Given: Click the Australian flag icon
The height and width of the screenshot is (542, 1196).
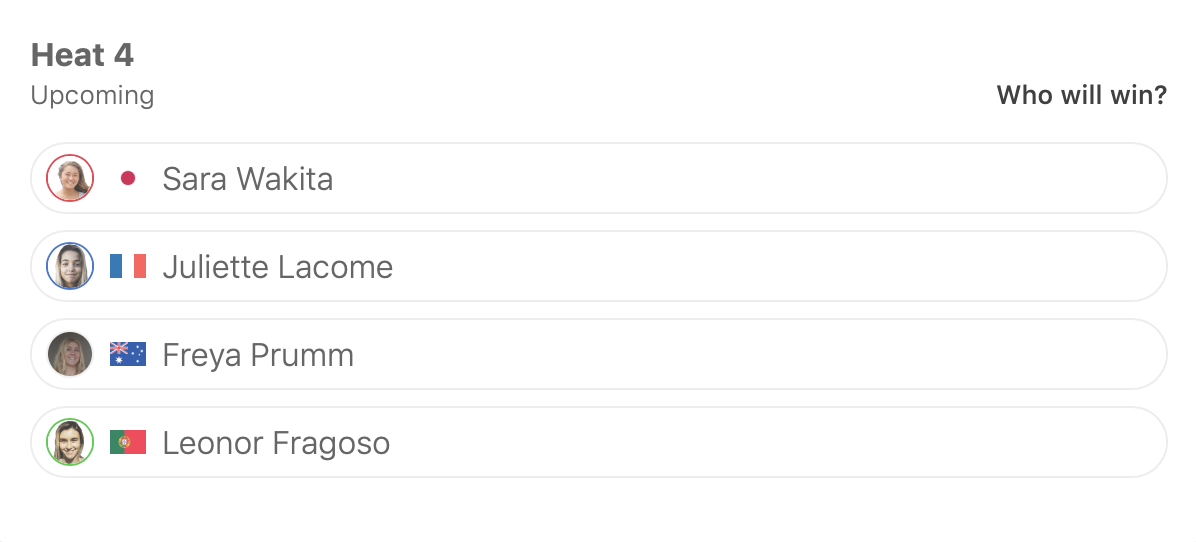Looking at the screenshot, I should pos(128,355).
